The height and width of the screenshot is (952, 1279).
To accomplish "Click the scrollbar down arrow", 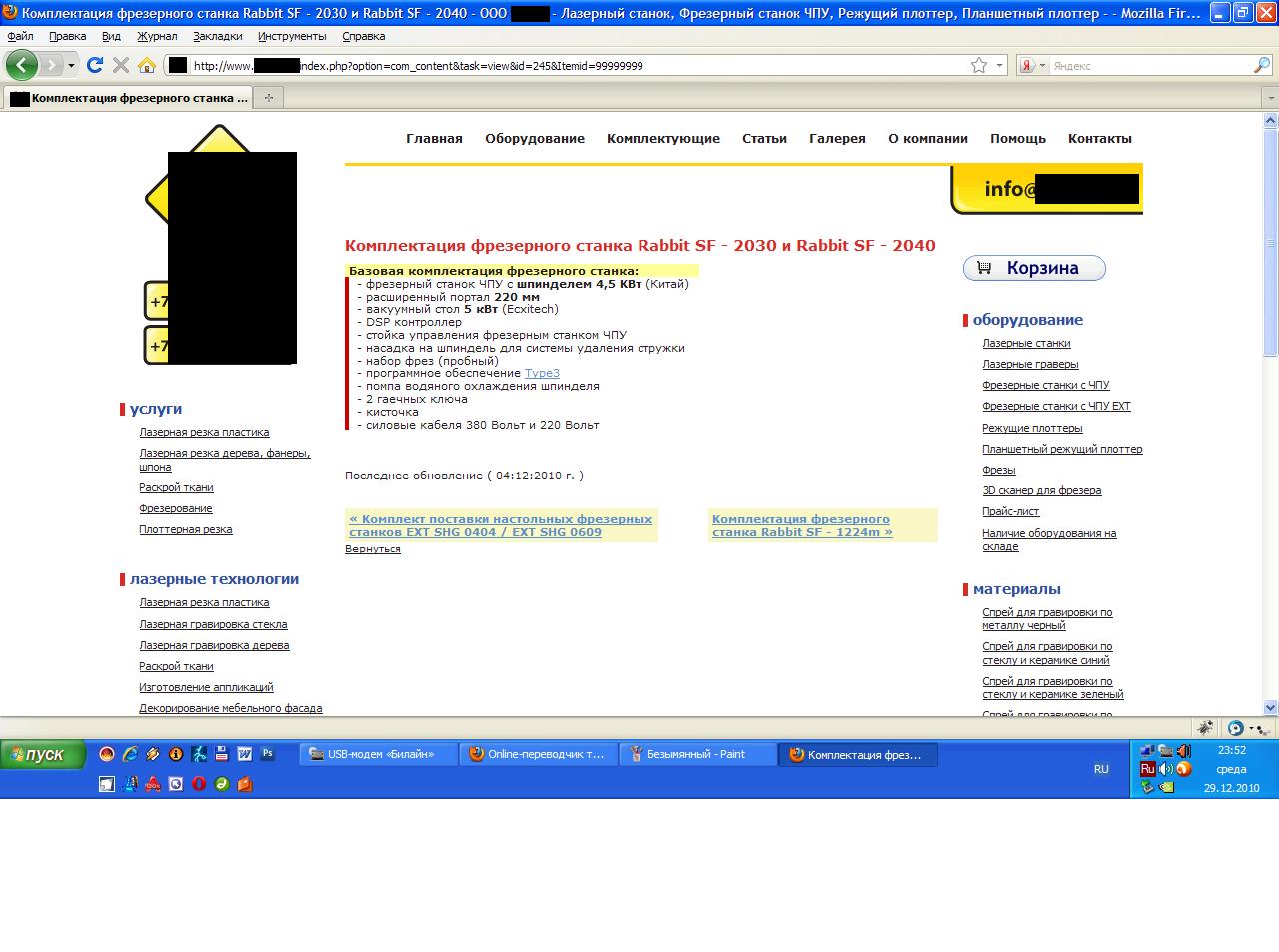I will pos(1271,707).
